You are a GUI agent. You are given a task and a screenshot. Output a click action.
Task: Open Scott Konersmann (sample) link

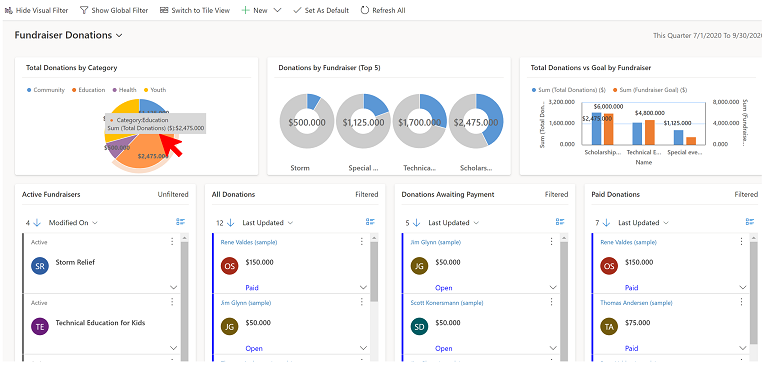point(447,303)
